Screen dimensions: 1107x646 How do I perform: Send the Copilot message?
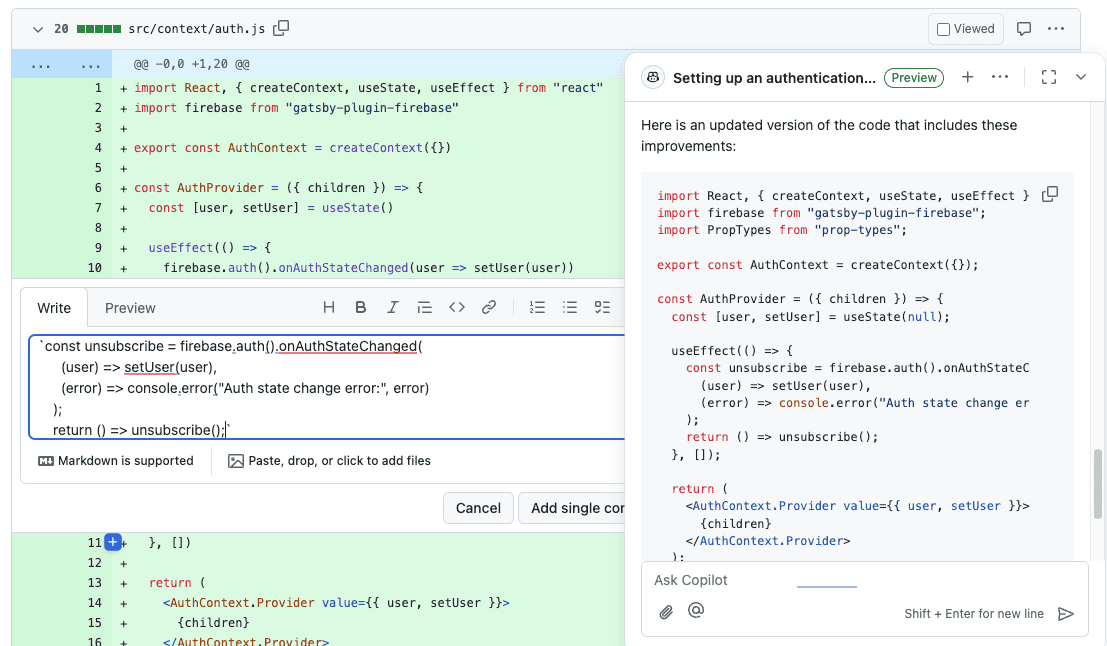1065,614
